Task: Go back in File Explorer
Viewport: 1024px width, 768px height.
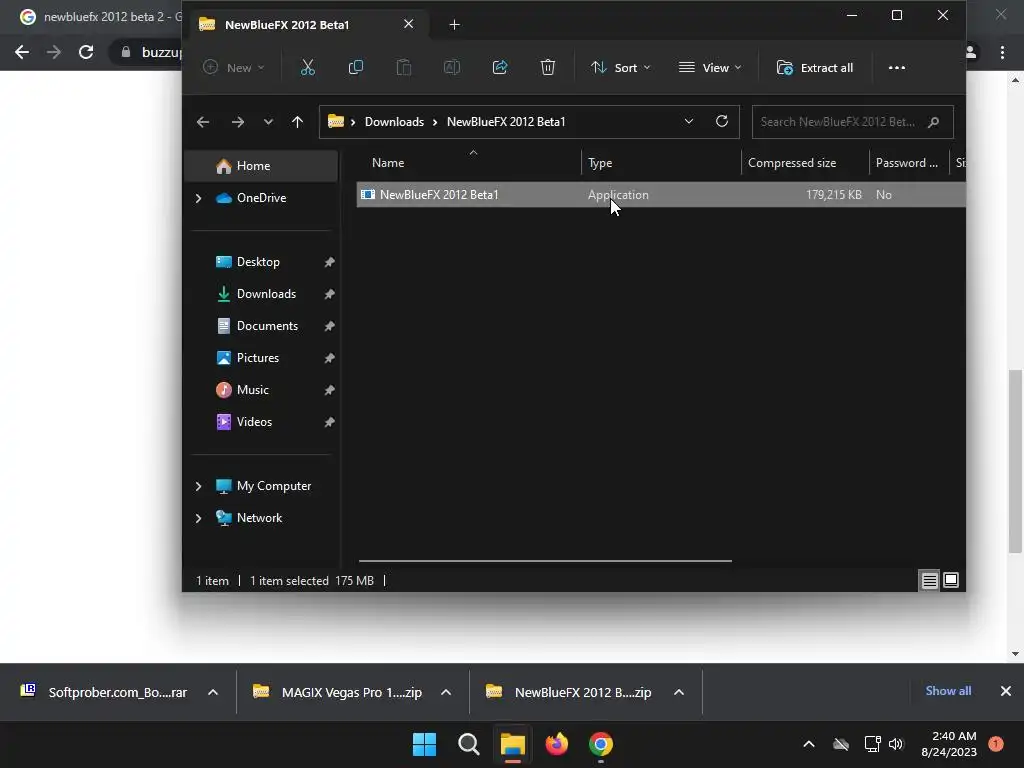Action: (x=203, y=122)
